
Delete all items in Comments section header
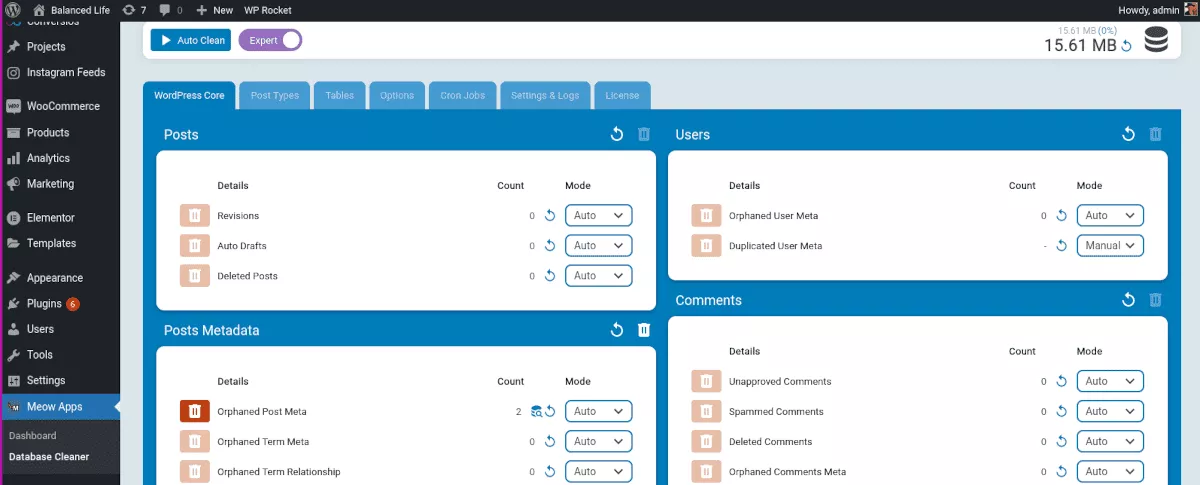(1156, 300)
